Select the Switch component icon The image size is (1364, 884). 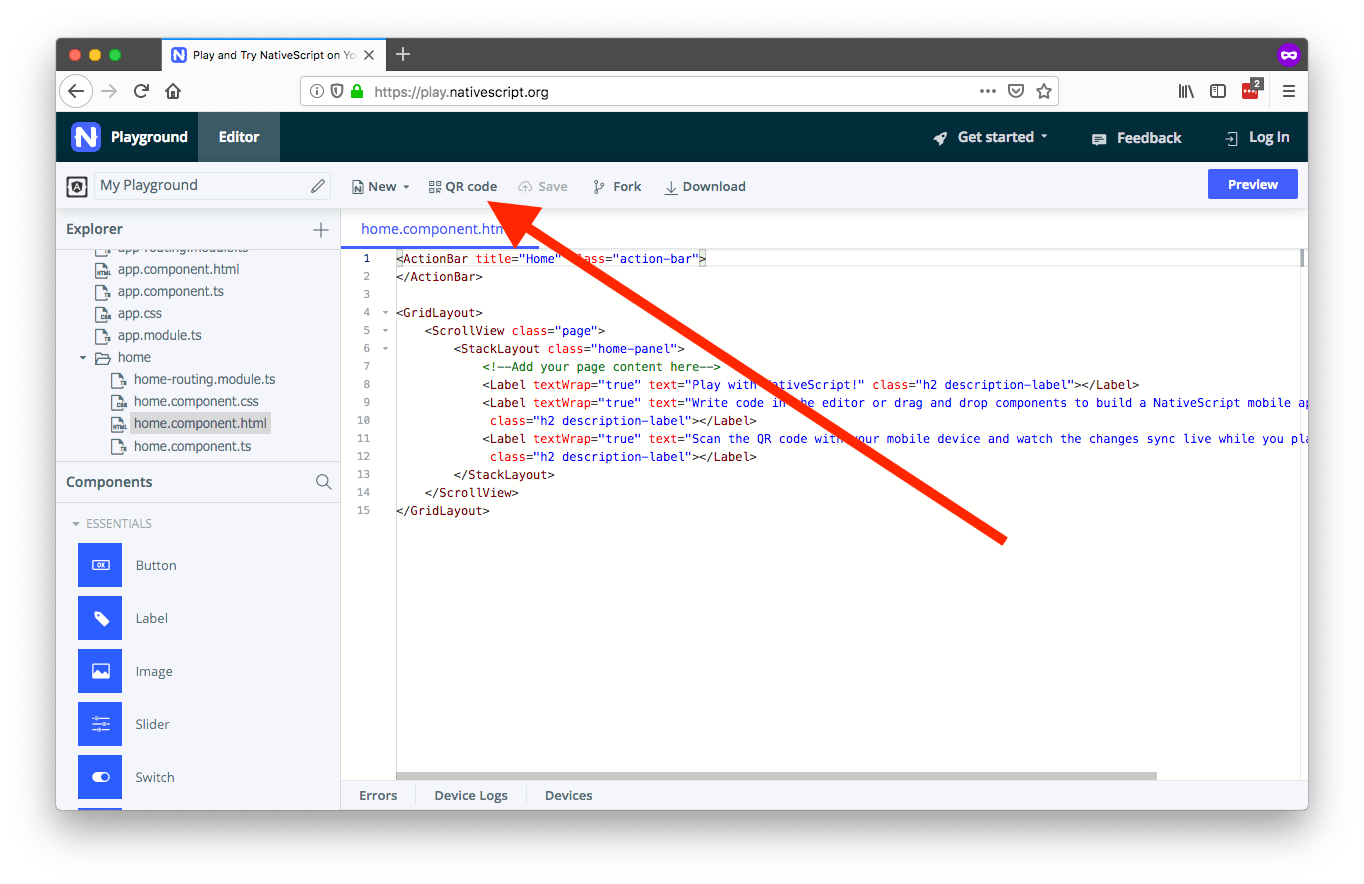tap(100, 777)
